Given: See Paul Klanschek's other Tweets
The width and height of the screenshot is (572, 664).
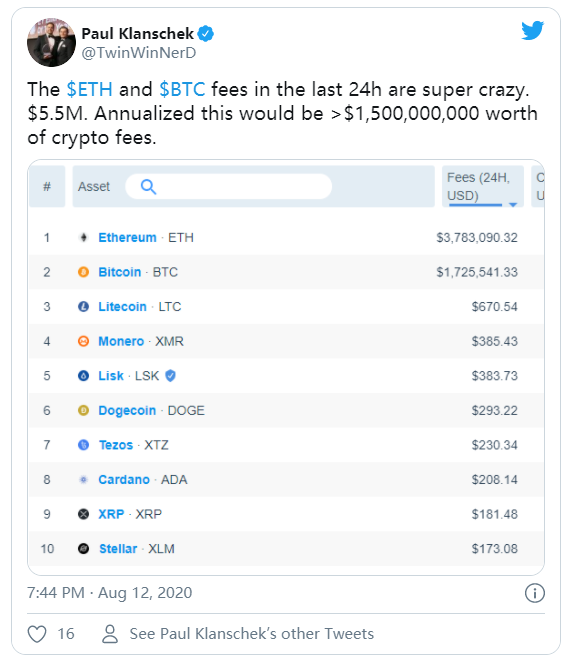Looking at the screenshot, I should pyautogui.click(x=251, y=634).
